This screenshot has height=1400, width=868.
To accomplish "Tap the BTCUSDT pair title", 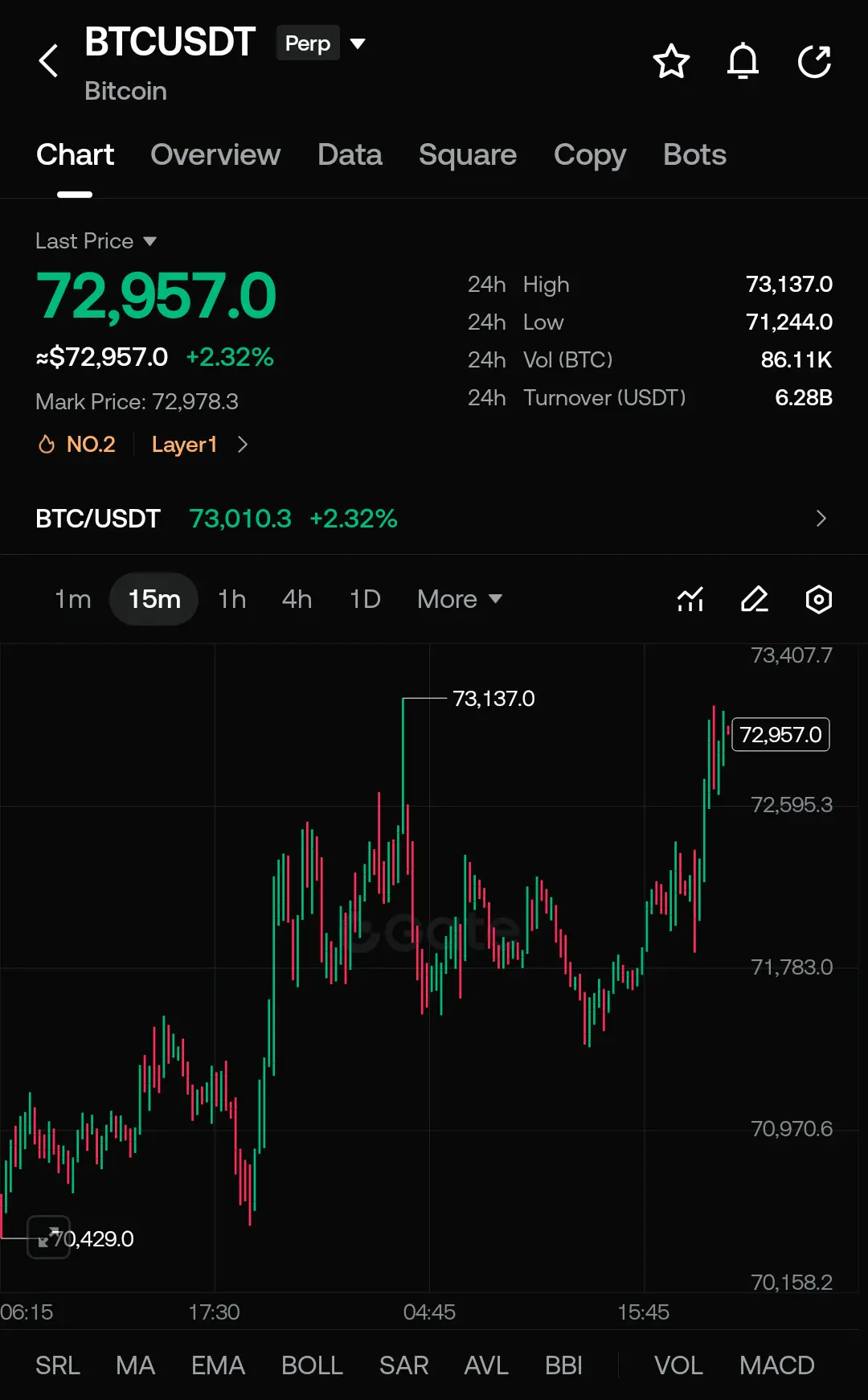I will click(x=170, y=42).
